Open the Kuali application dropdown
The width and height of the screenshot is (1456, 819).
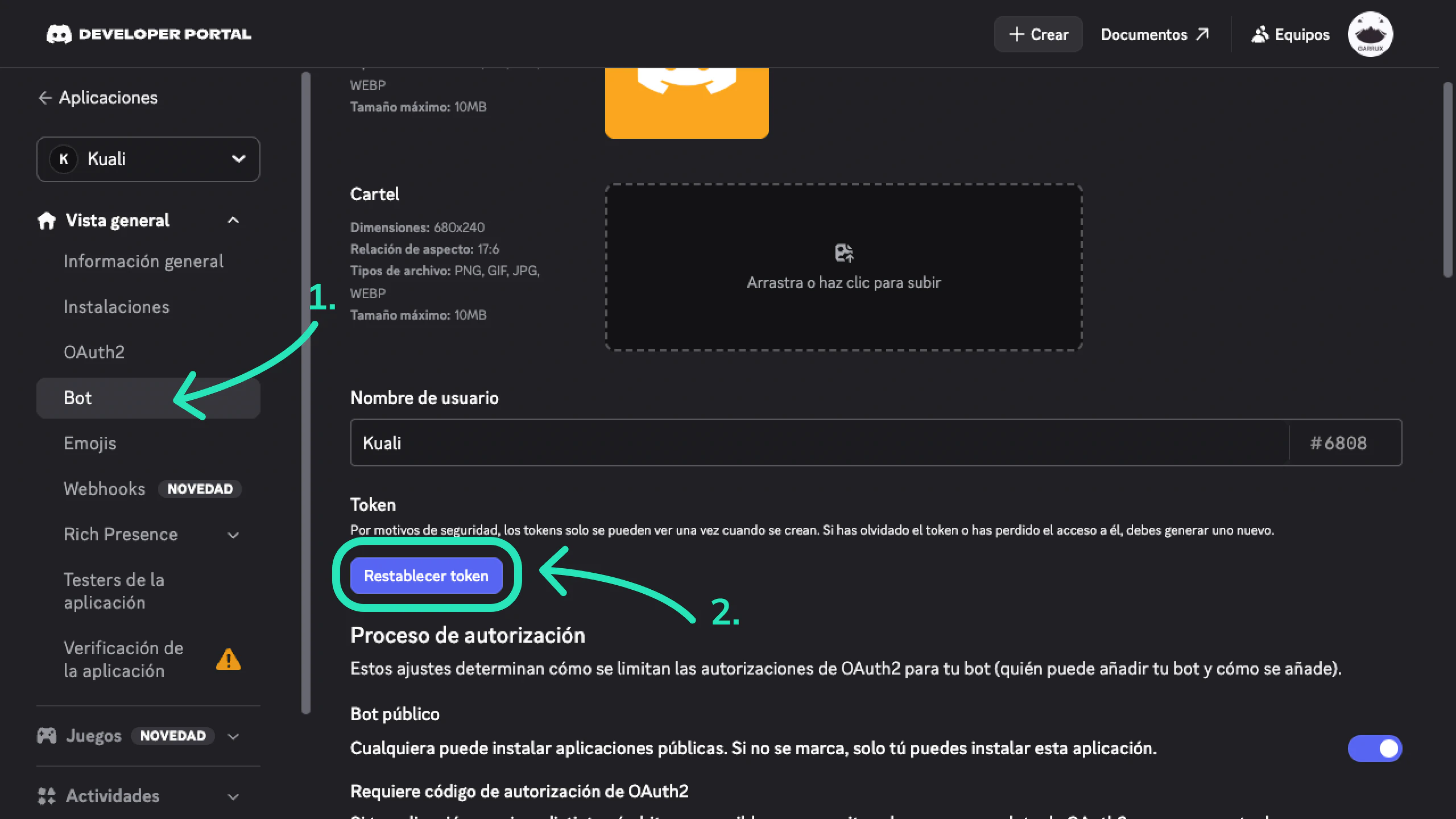point(148,159)
